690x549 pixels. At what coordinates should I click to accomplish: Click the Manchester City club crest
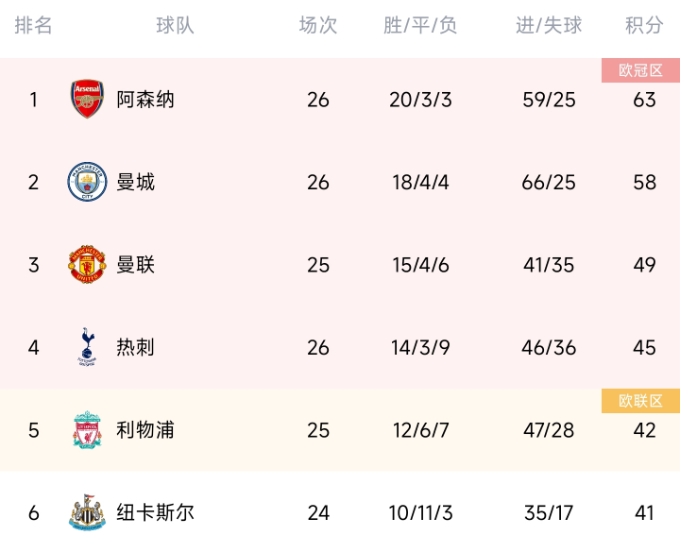87,182
